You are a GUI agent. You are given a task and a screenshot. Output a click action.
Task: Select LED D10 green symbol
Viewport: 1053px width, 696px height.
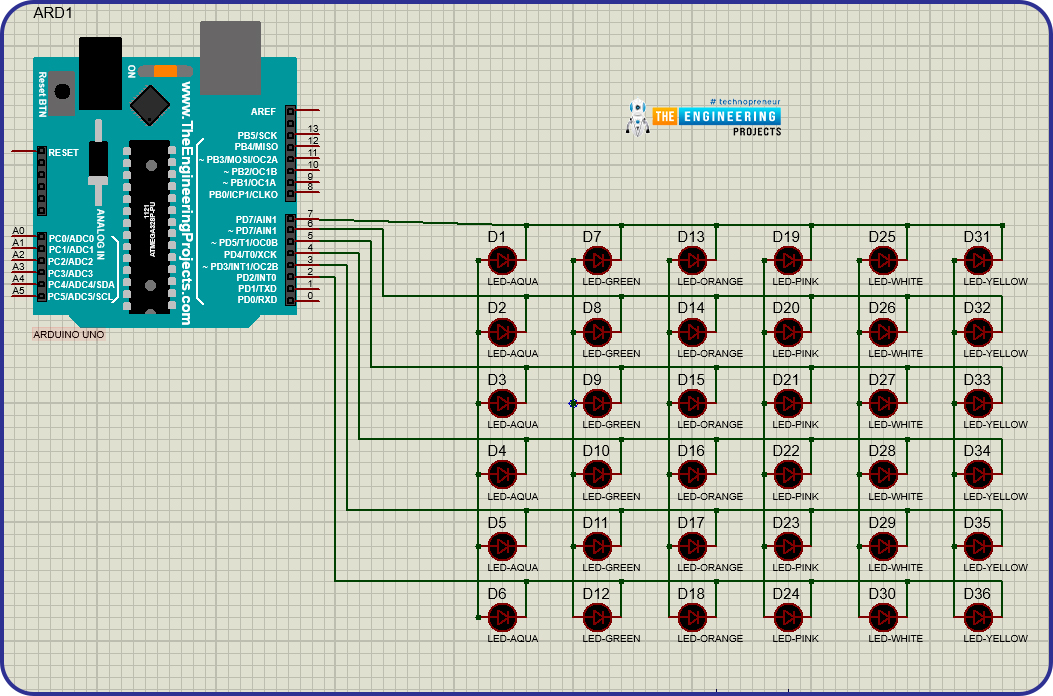coord(598,474)
